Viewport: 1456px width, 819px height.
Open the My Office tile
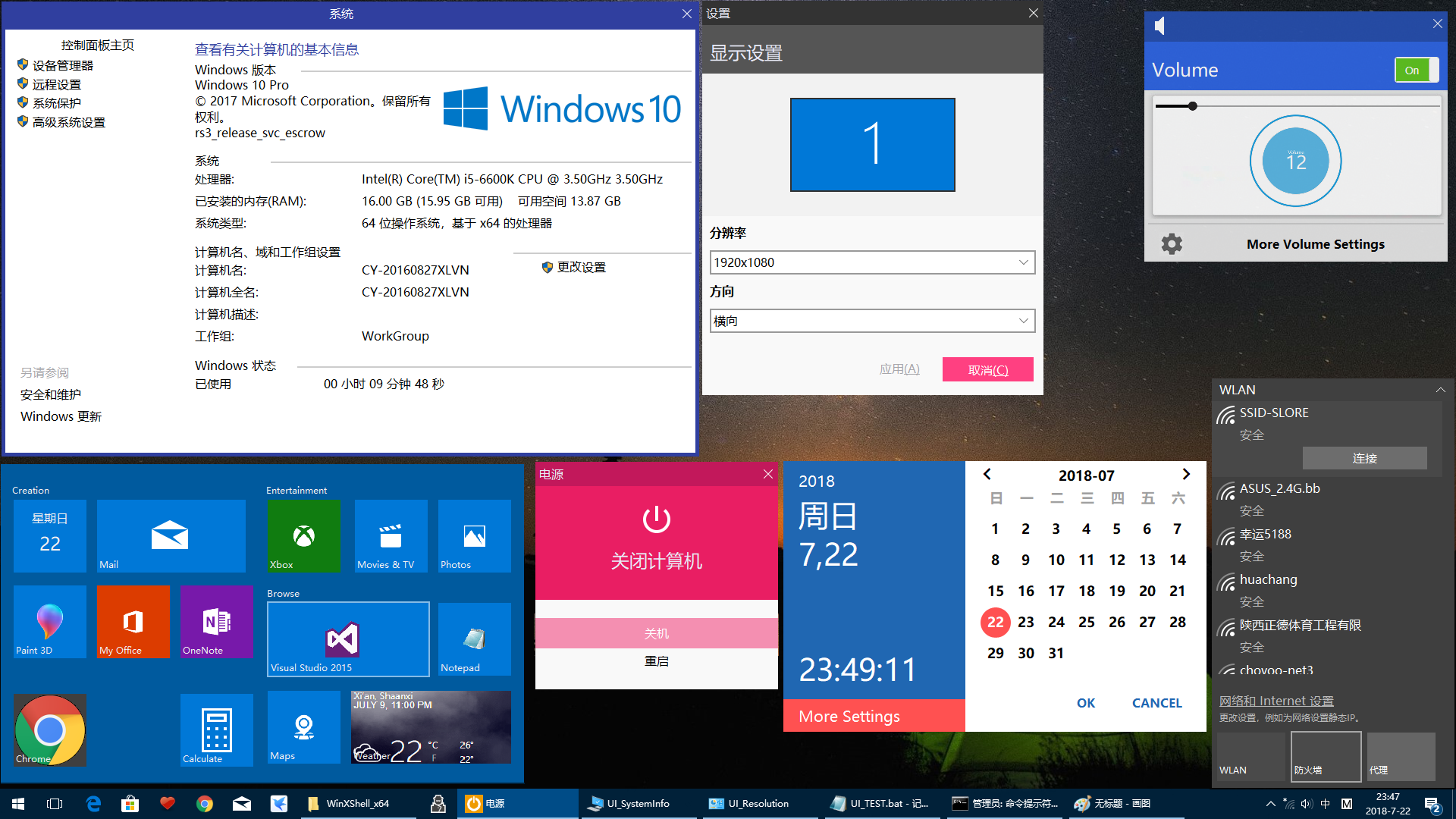(133, 622)
